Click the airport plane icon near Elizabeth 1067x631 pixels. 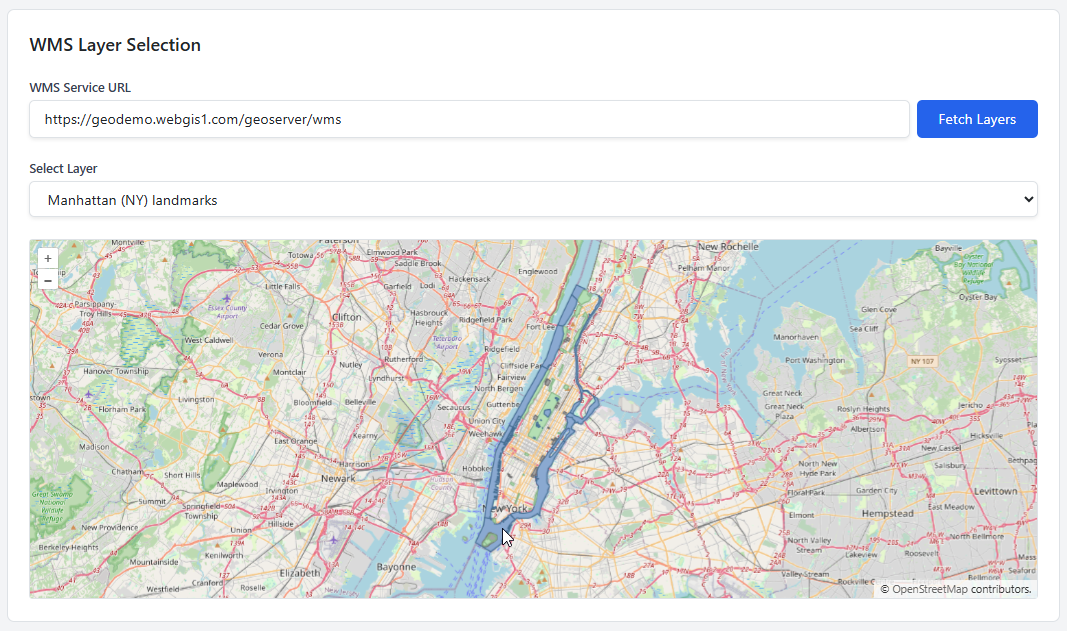click(333, 541)
